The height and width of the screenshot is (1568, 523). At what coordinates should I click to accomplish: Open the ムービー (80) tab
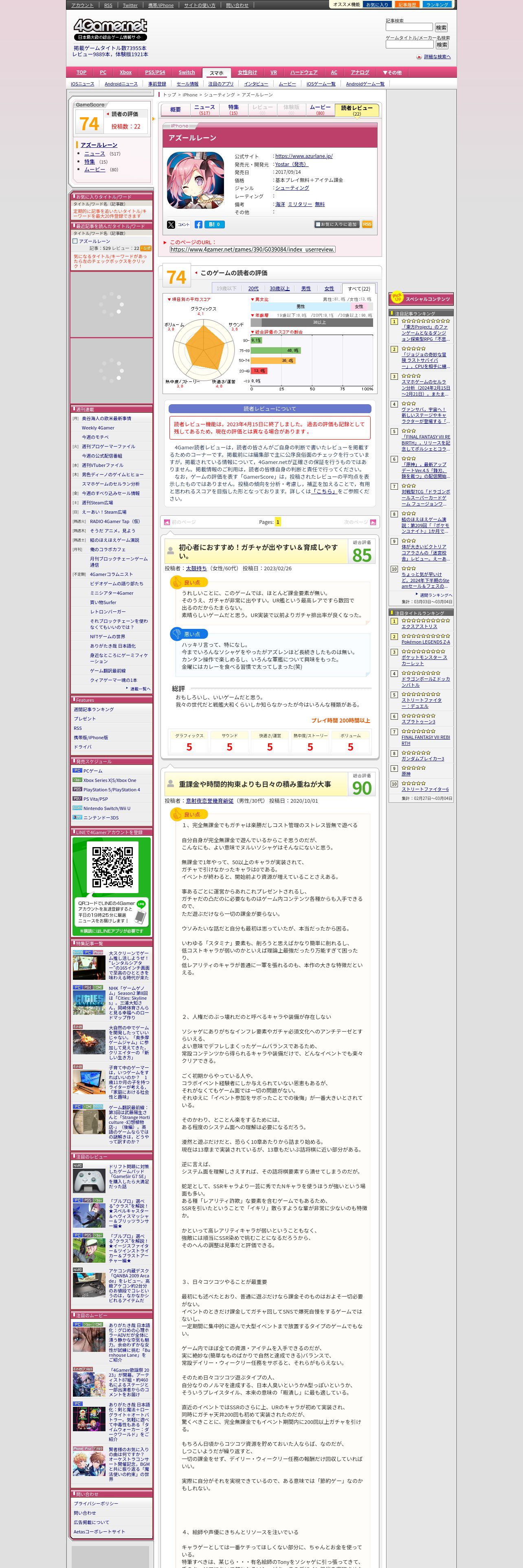pyautogui.click(x=320, y=109)
